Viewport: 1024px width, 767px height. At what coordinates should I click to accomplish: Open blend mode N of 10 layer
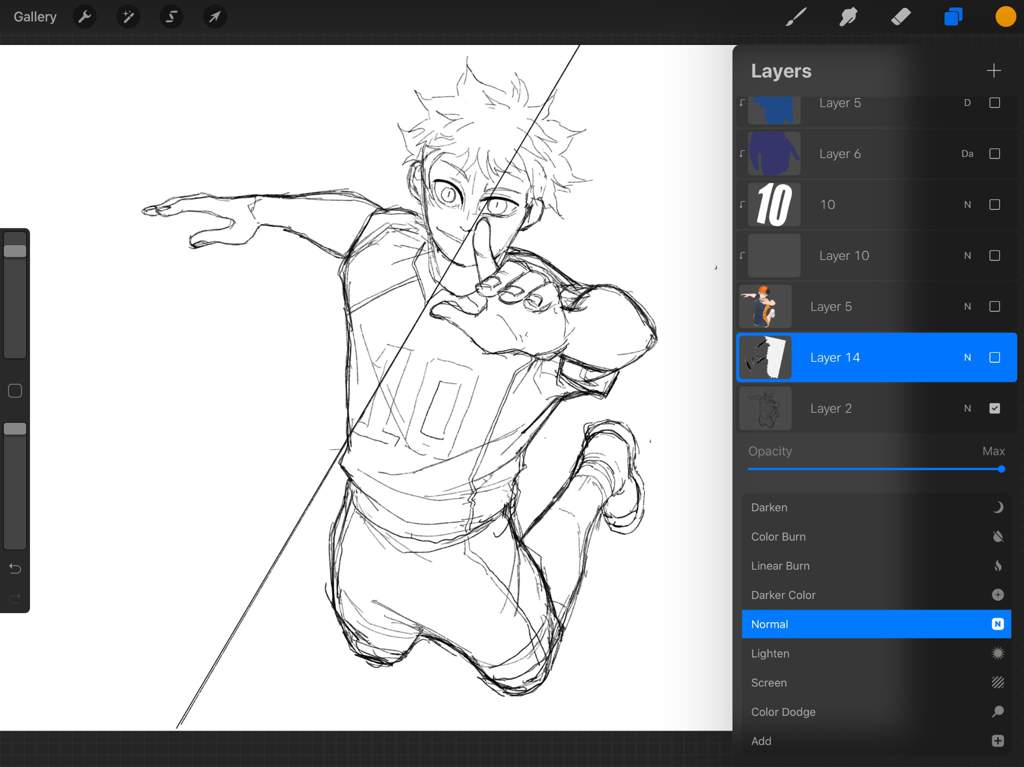coord(967,204)
